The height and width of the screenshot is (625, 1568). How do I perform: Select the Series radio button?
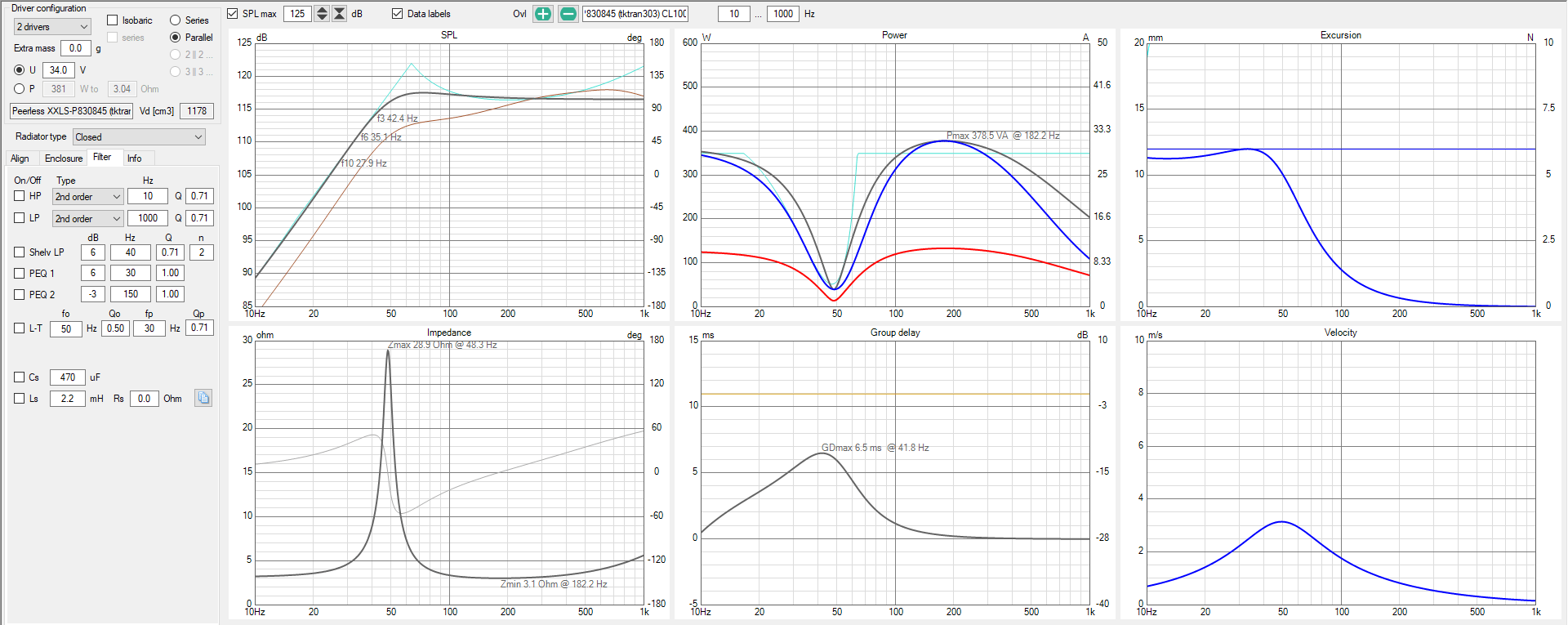[175, 20]
